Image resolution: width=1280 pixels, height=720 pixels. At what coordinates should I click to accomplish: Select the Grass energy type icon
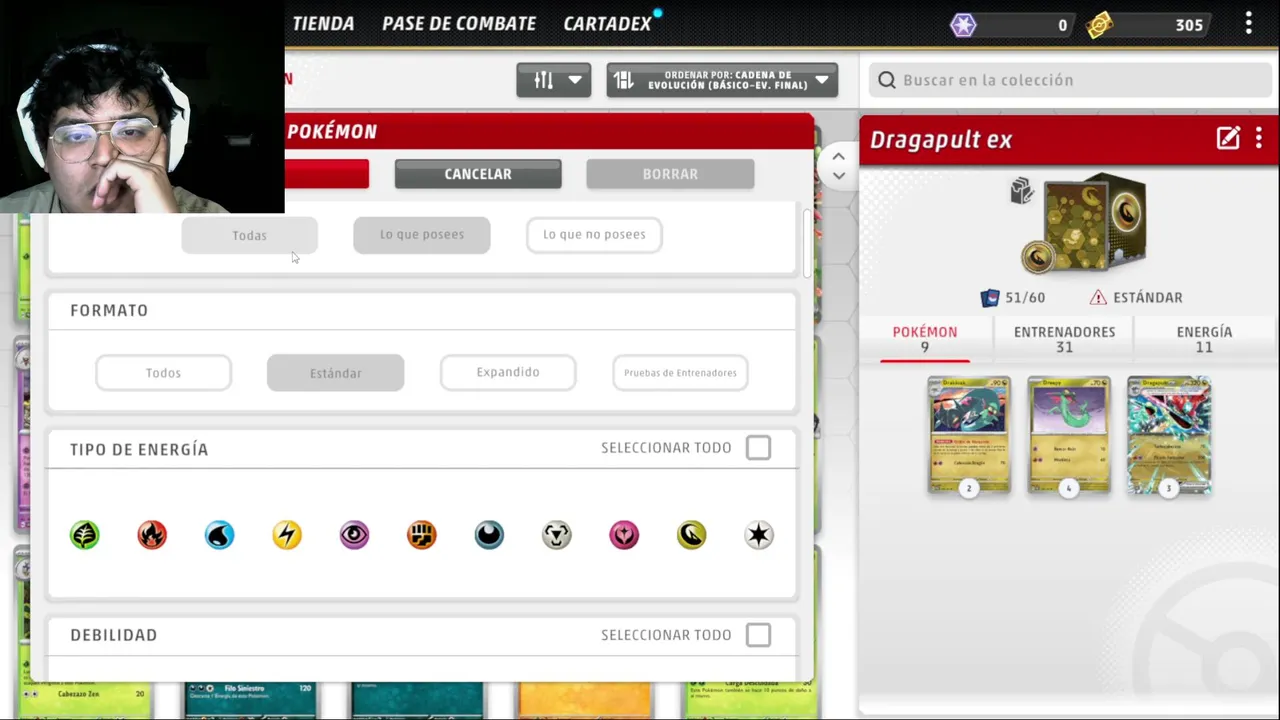tap(85, 535)
